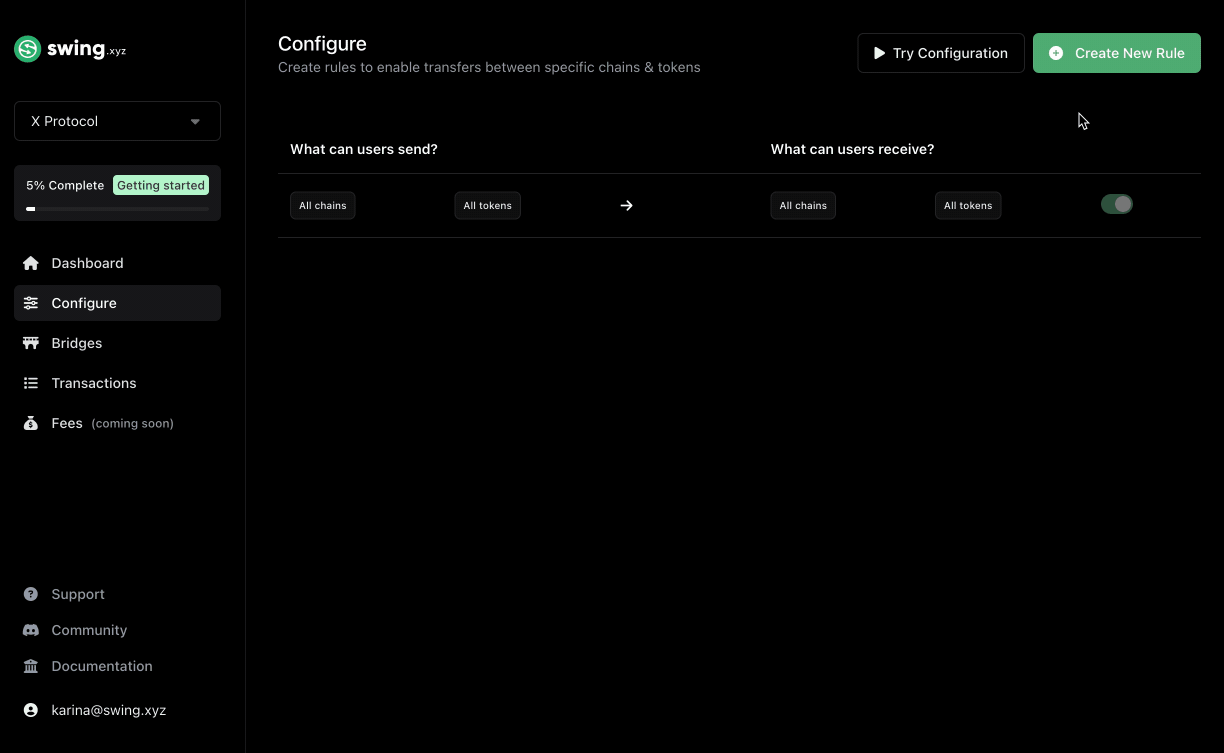The height and width of the screenshot is (753, 1224).
Task: Click the Community Discord icon
Action: tap(31, 630)
